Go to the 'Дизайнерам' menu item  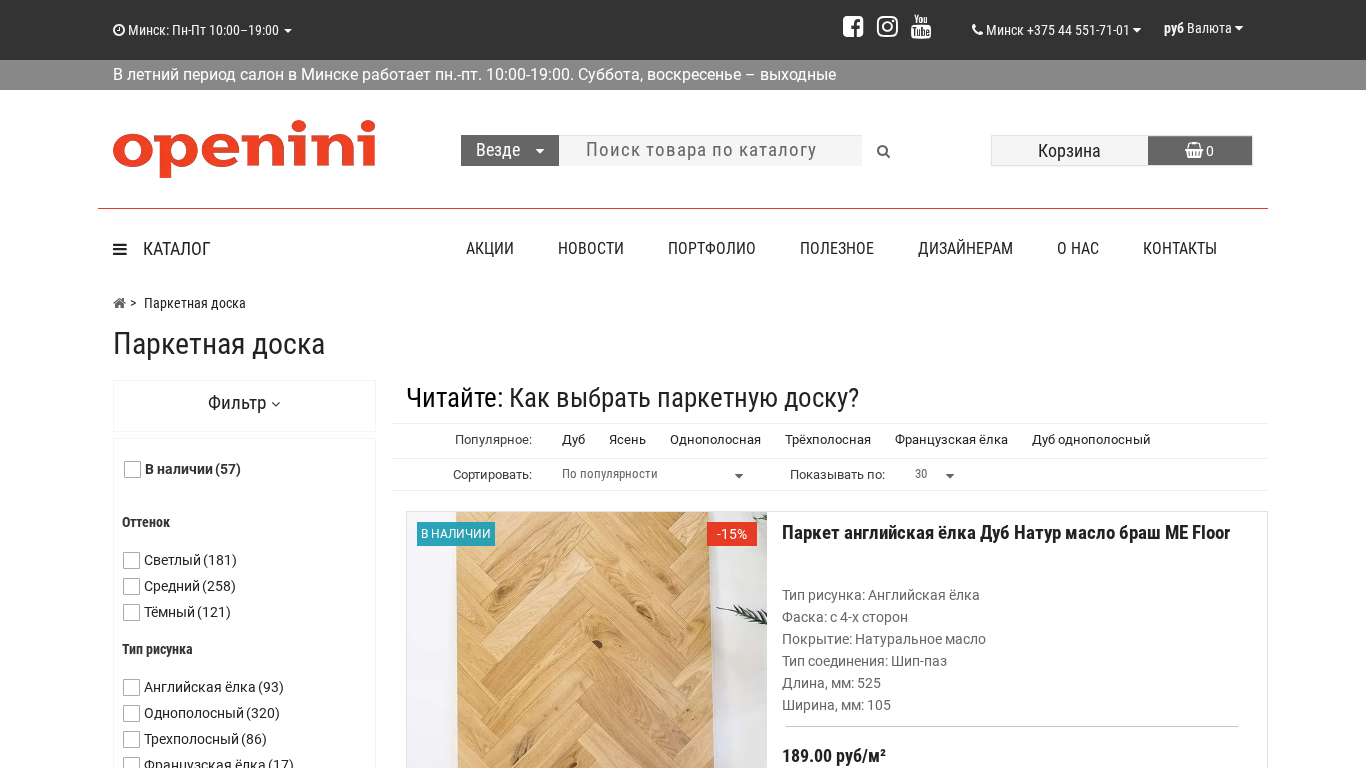click(x=965, y=249)
